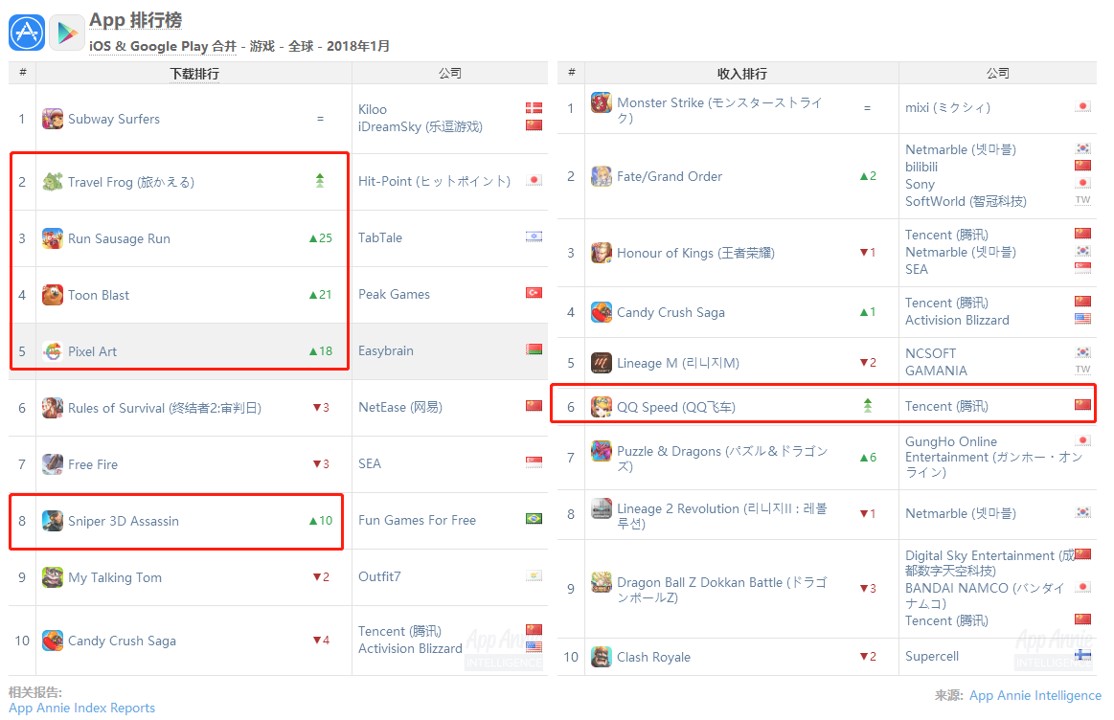Screen dimensions: 1114x720
Task: Select the Monster Strike title
Action: point(719,109)
